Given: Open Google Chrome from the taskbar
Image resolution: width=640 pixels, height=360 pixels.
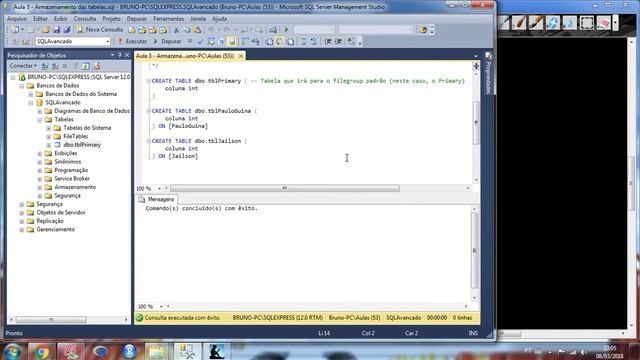Looking at the screenshot, I should (x=42, y=351).
